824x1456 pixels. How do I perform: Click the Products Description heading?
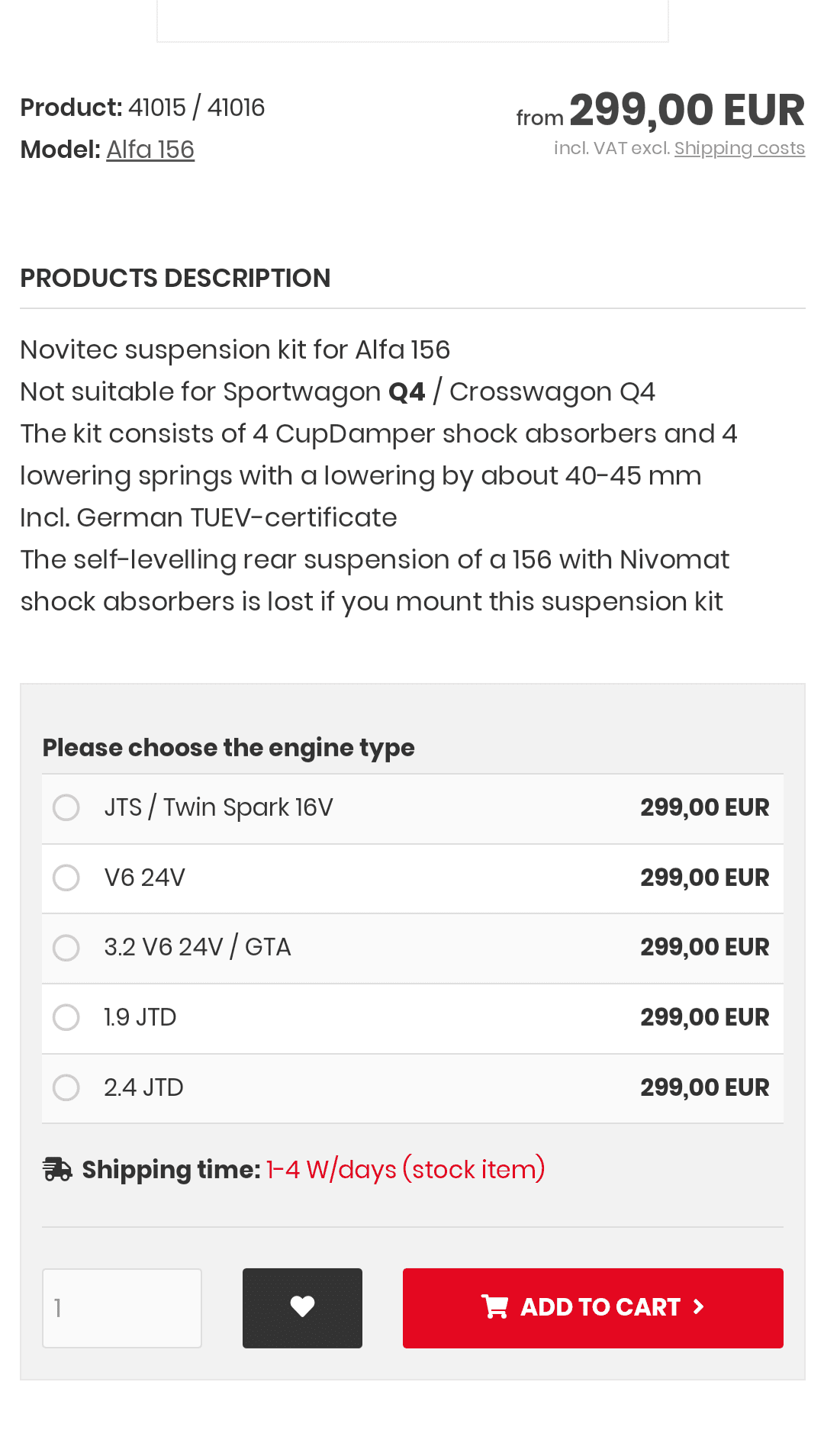[175, 278]
